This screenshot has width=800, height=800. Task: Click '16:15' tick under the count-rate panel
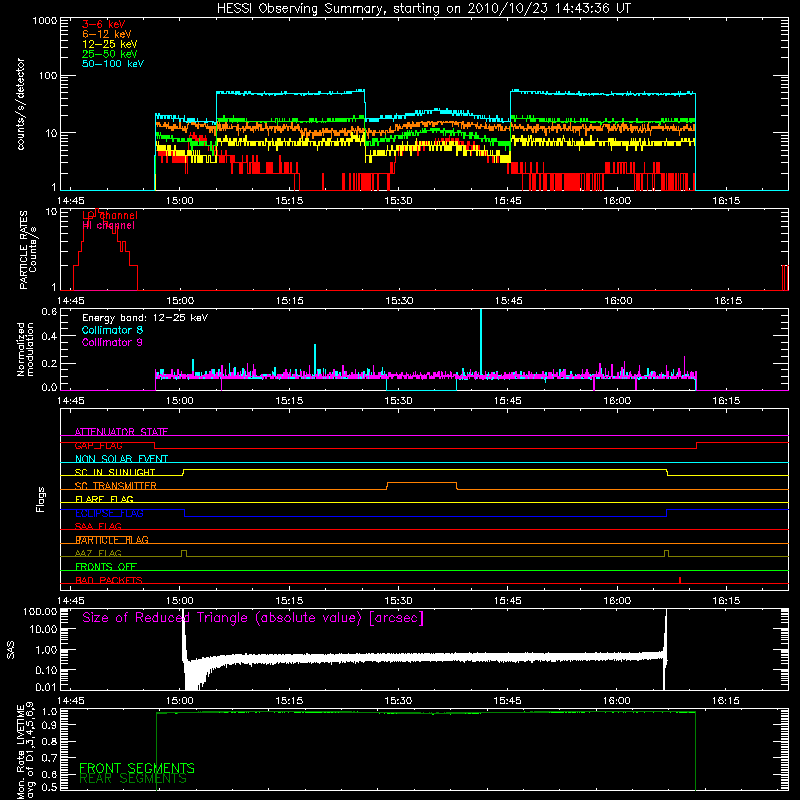pyautogui.click(x=726, y=201)
